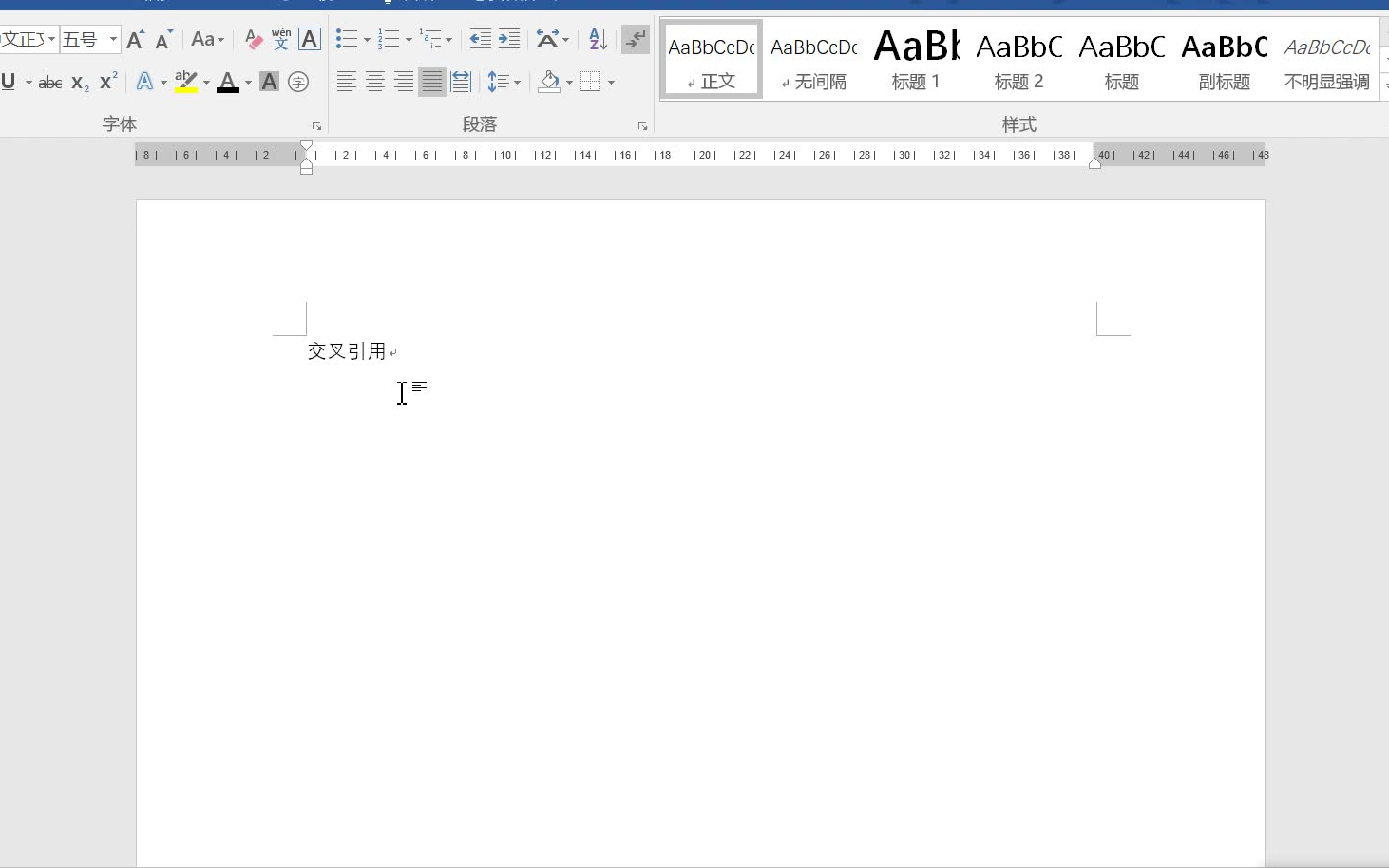The image size is (1389, 868).
Task: Apply the 标题 style
Action: [1121, 59]
